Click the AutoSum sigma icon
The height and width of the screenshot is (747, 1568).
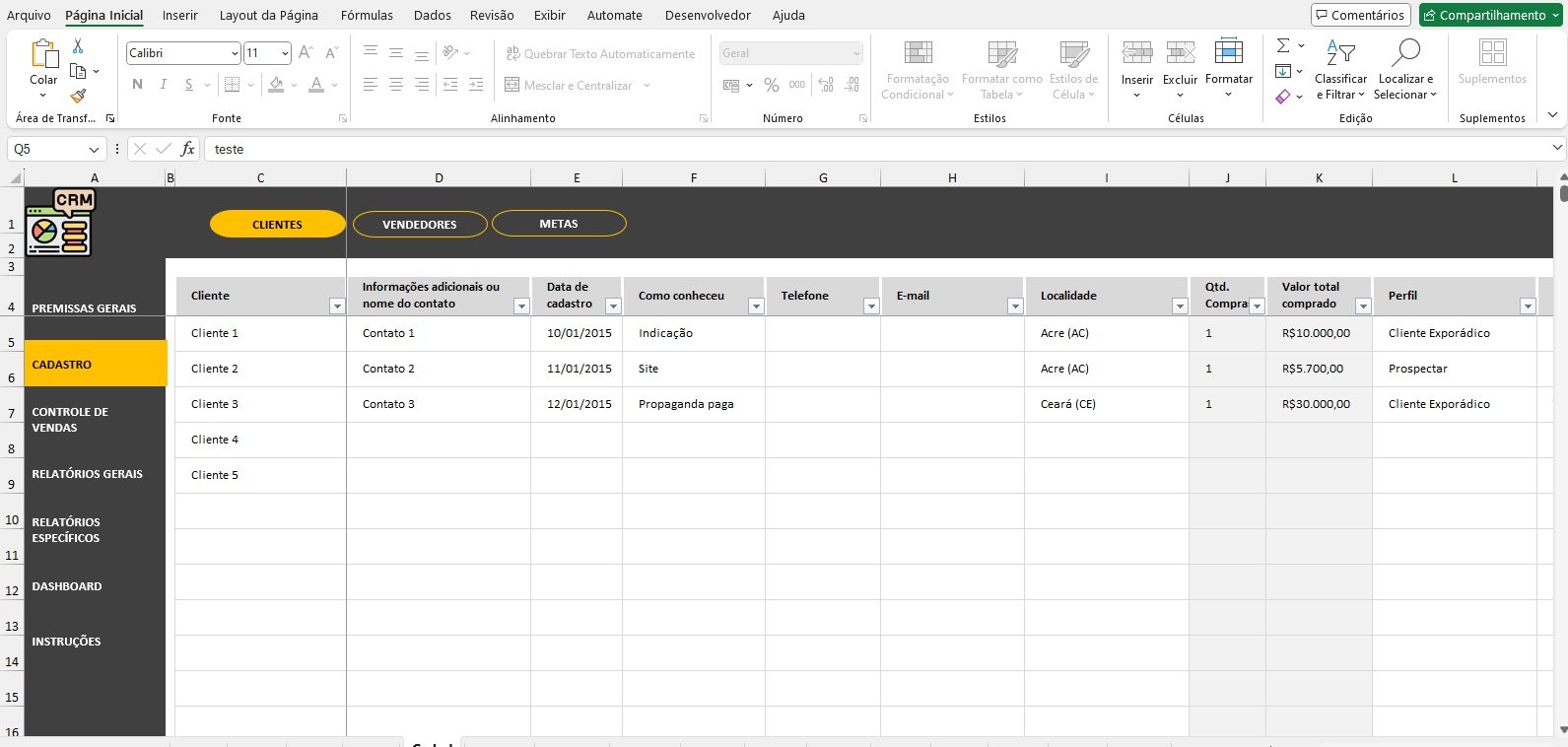pyautogui.click(x=1283, y=46)
